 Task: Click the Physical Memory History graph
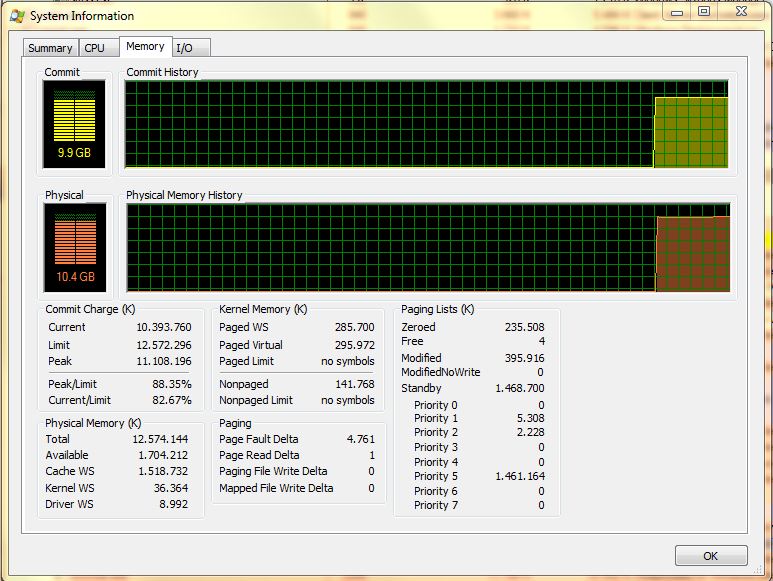428,247
